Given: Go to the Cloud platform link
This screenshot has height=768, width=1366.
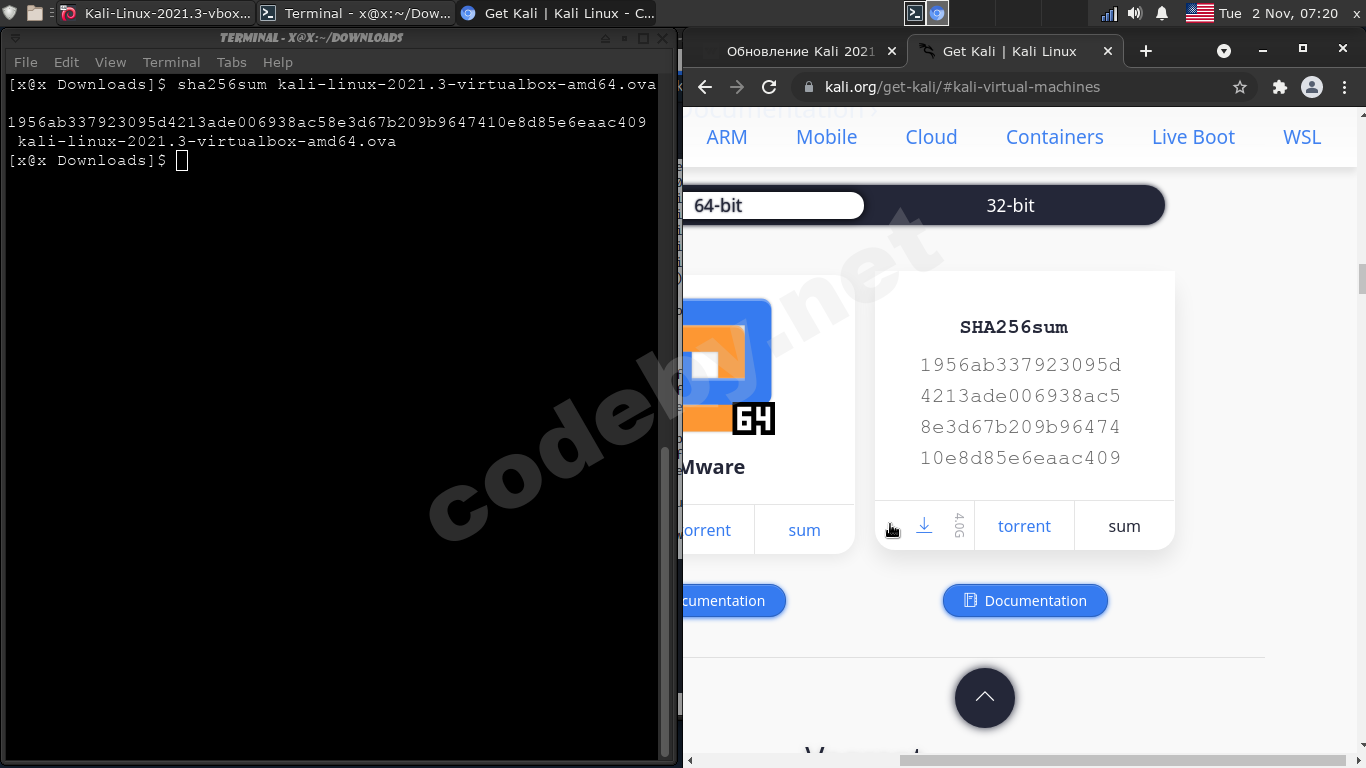Looking at the screenshot, I should (x=932, y=137).
